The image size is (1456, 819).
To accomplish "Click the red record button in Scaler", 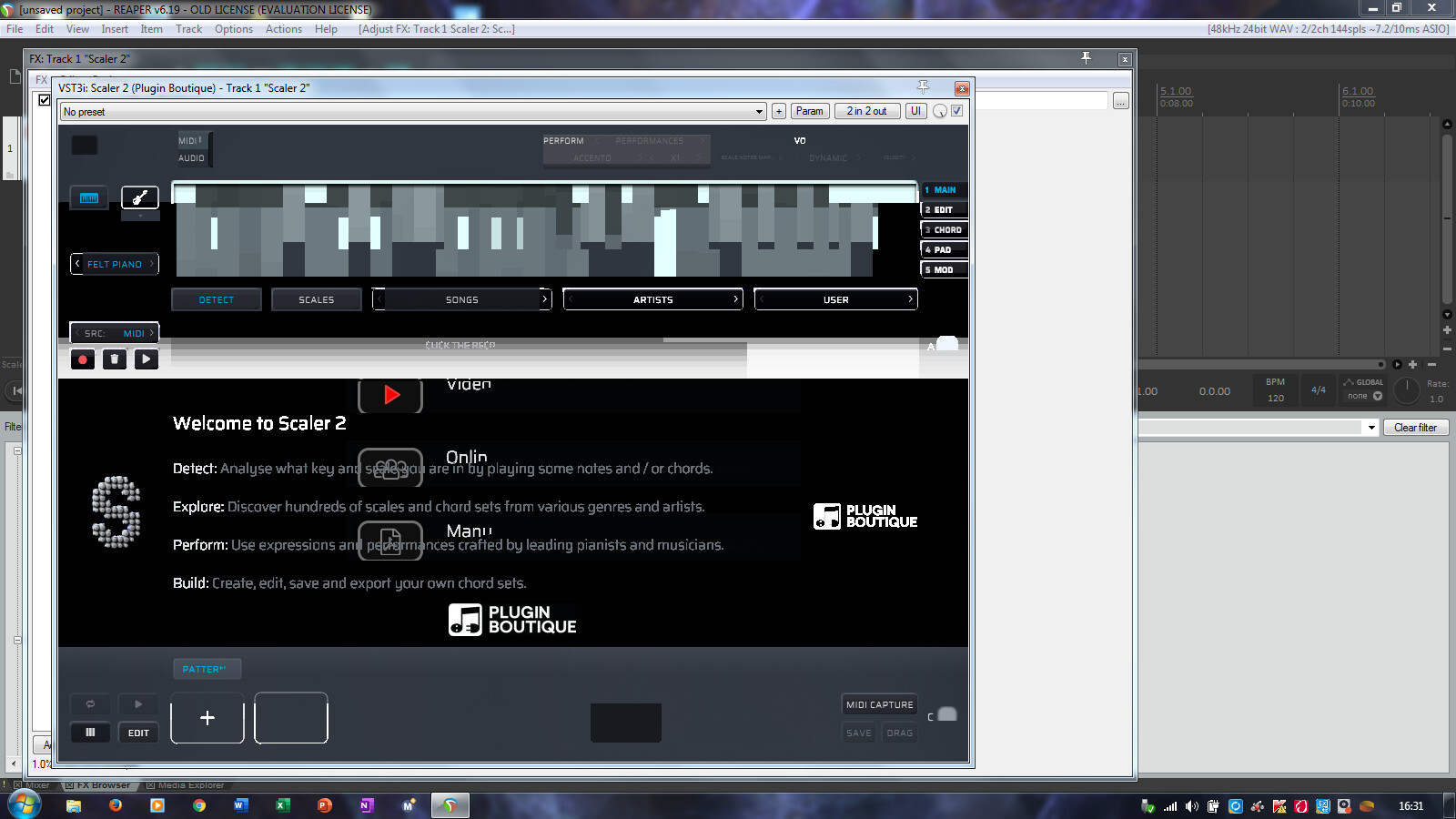I will (83, 359).
